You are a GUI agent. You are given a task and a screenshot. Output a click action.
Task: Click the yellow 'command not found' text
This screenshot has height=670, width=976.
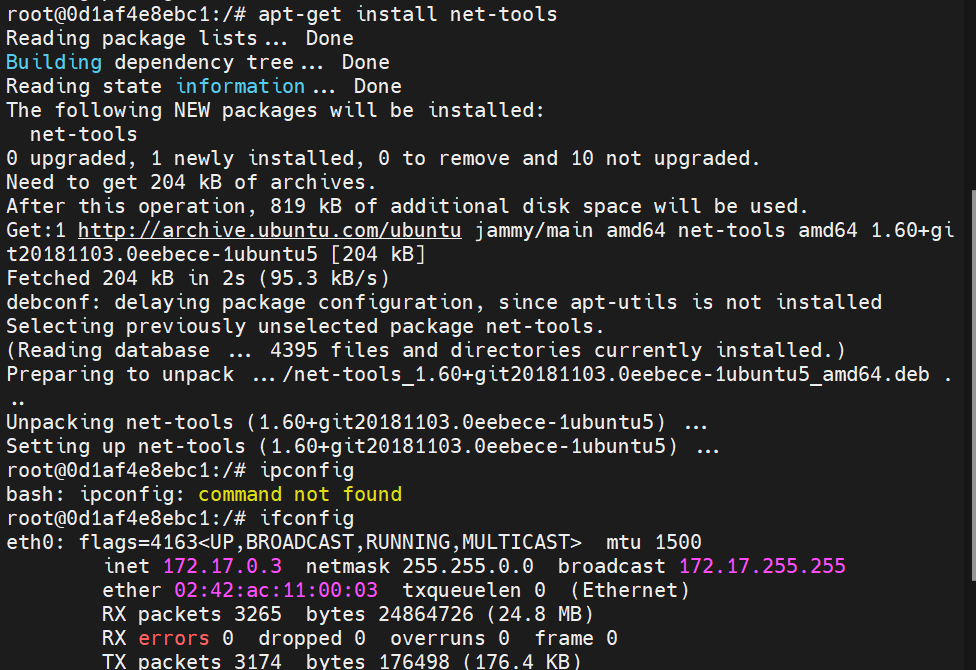[x=300, y=494]
